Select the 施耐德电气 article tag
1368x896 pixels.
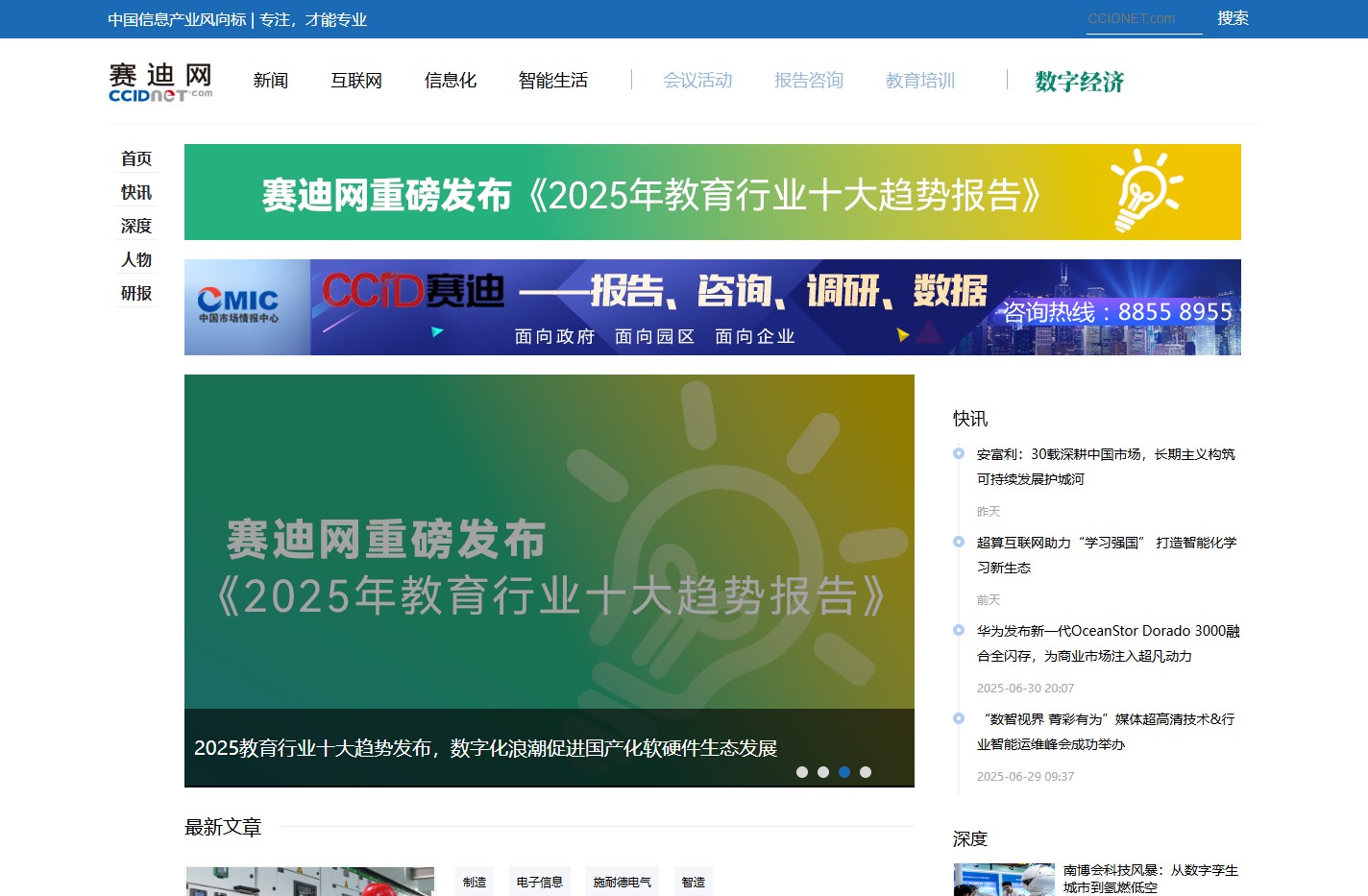click(623, 882)
